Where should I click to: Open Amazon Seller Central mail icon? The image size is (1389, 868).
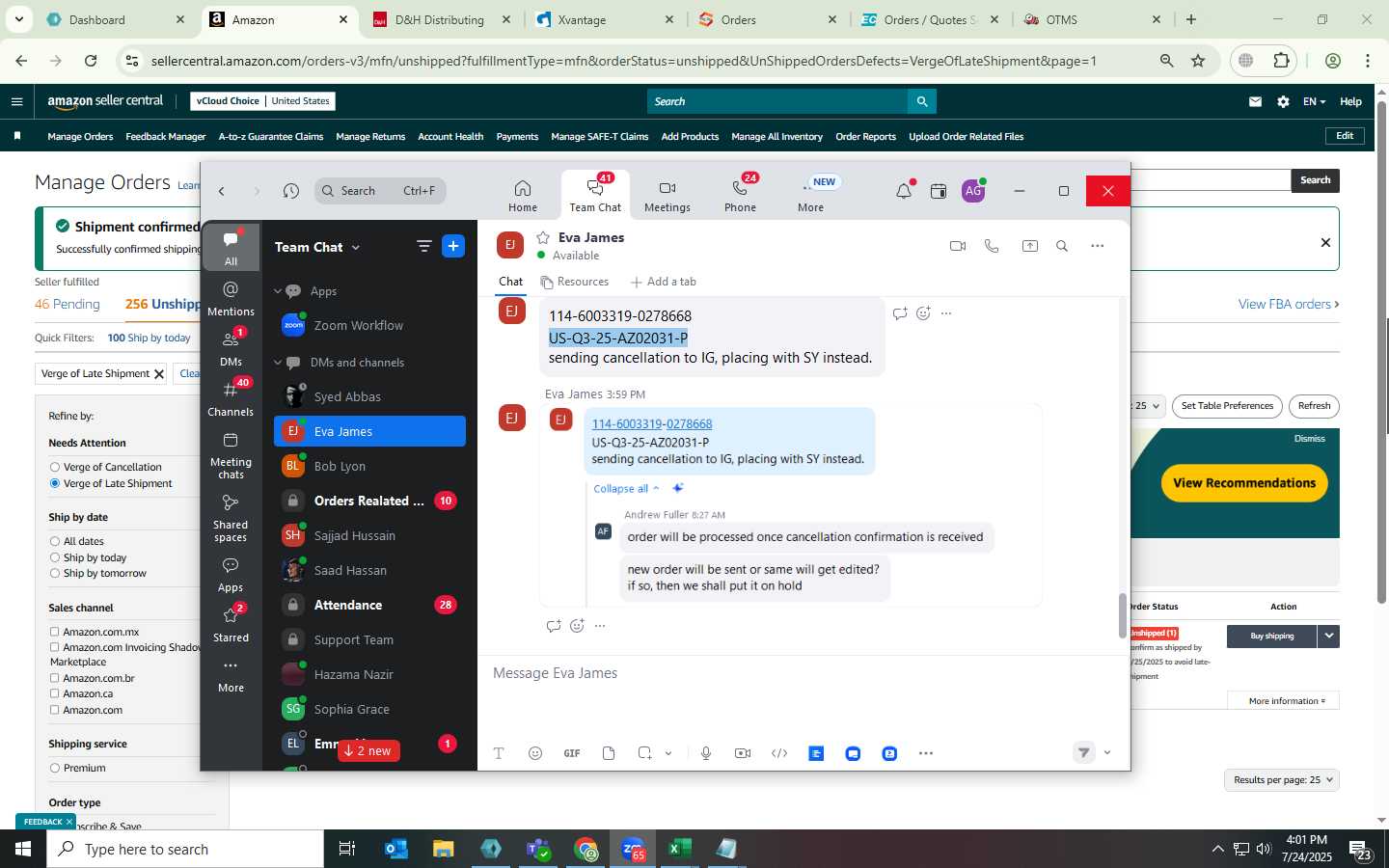1255,101
